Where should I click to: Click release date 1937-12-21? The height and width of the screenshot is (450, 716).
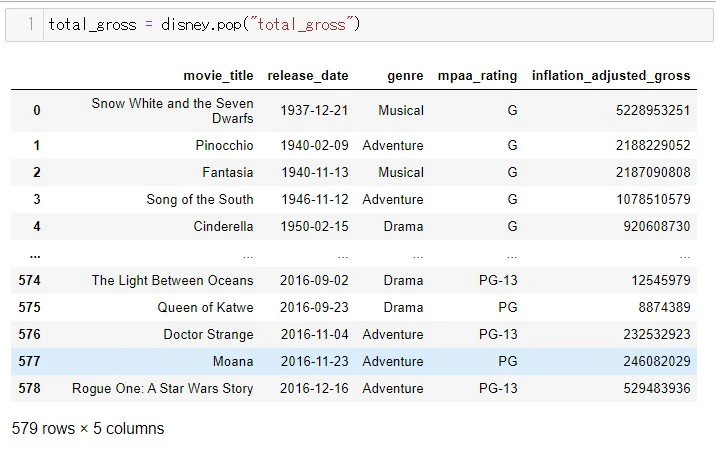click(314, 111)
